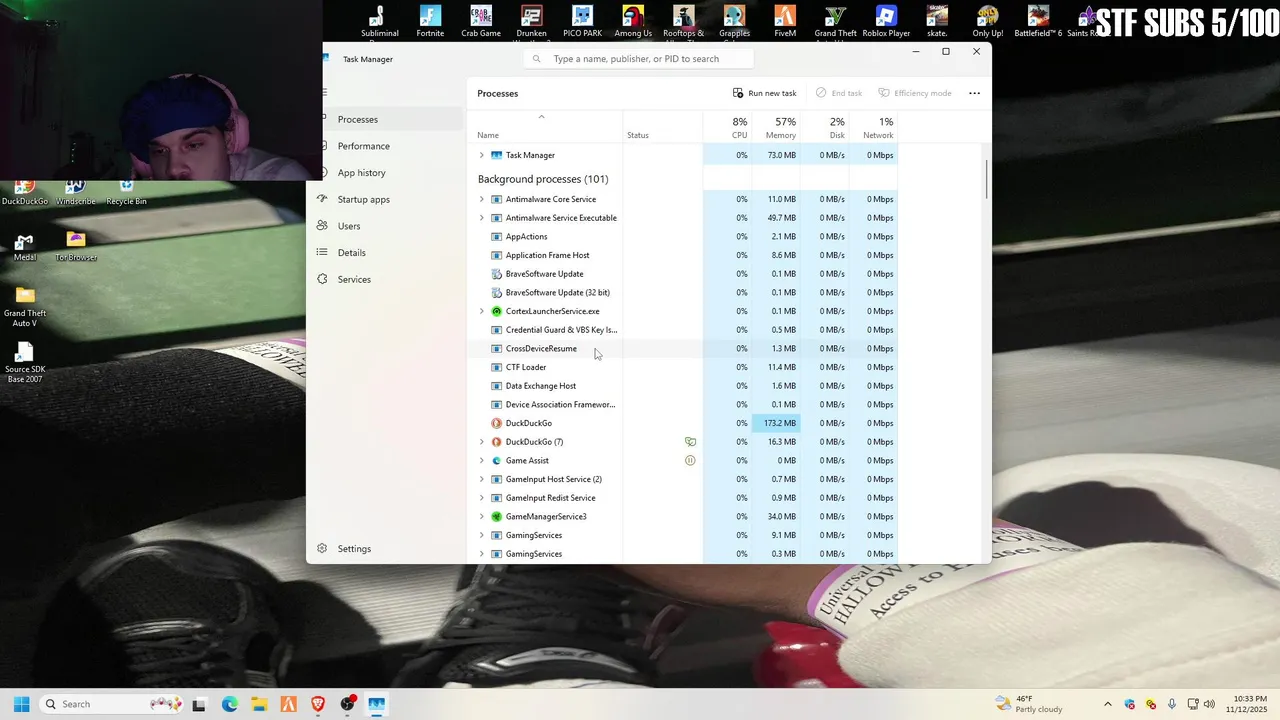Click the suspended status icon for Game Assist
This screenshot has height=720, width=1280.
[690, 461]
